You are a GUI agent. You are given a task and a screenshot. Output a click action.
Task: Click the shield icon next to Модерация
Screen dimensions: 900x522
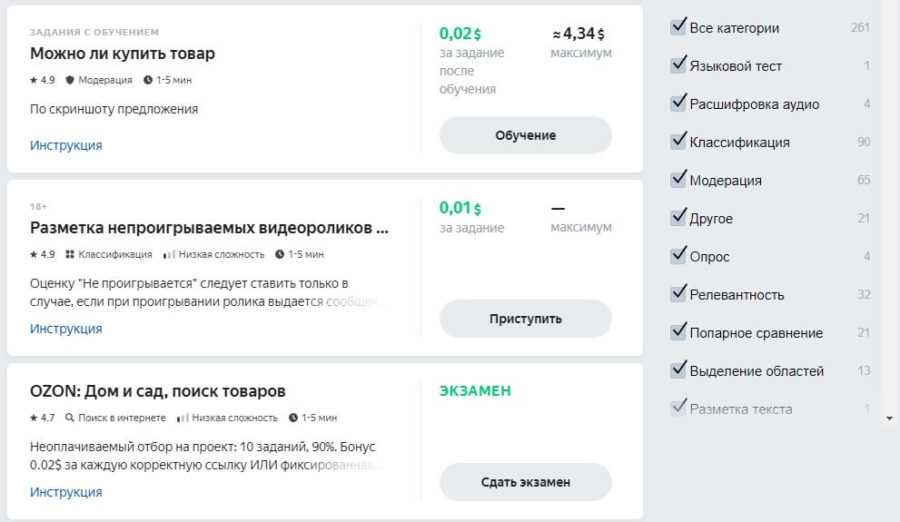coord(70,80)
